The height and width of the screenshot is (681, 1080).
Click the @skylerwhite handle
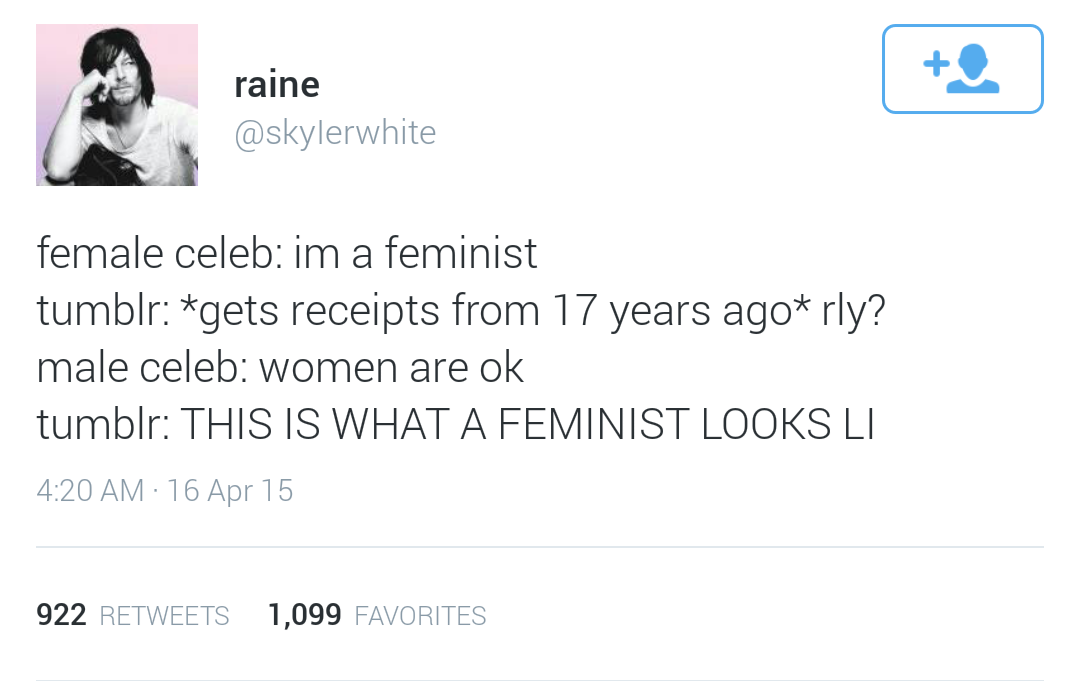(x=335, y=132)
